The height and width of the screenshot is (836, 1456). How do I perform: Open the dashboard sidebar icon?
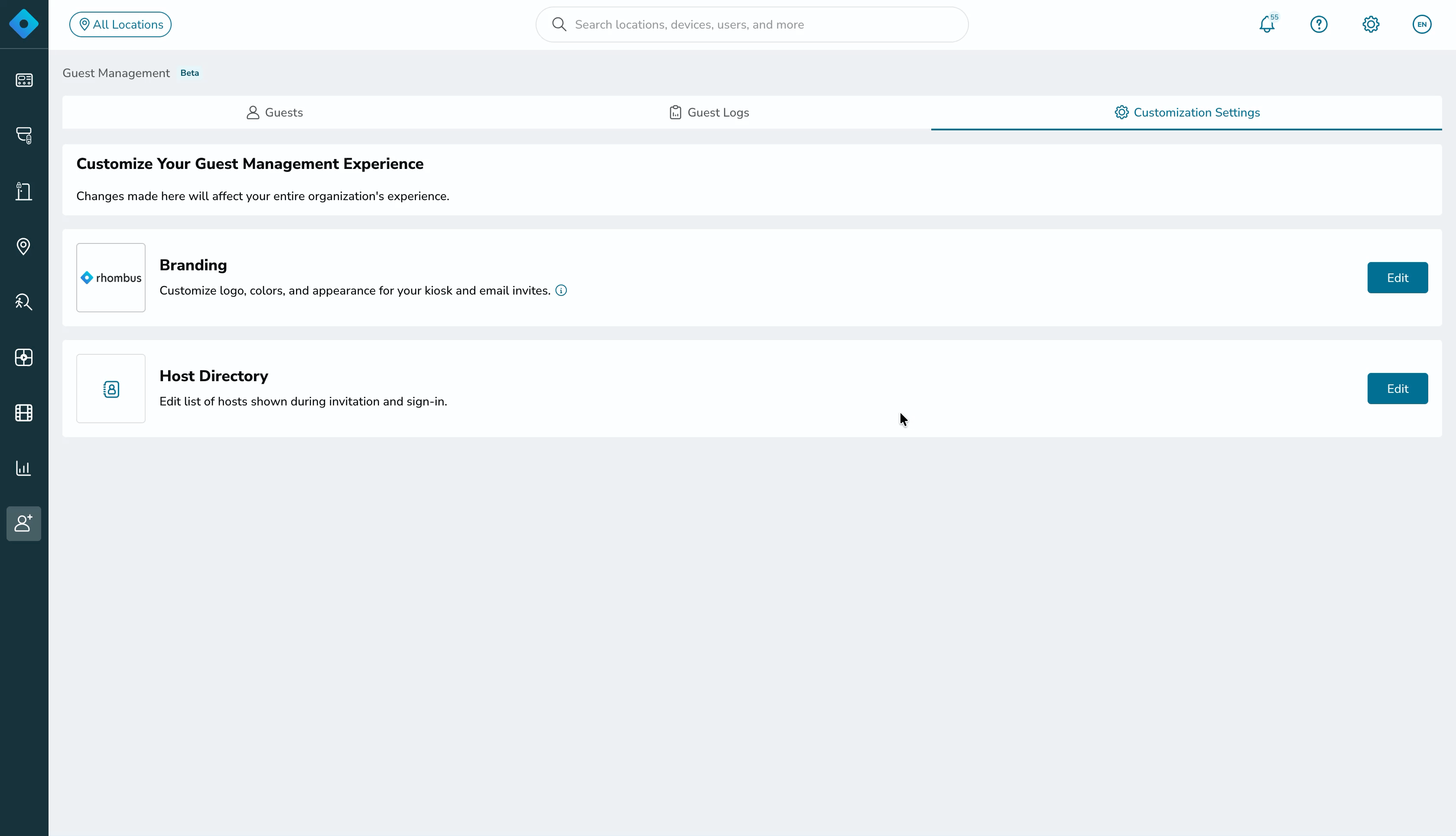pos(23,80)
